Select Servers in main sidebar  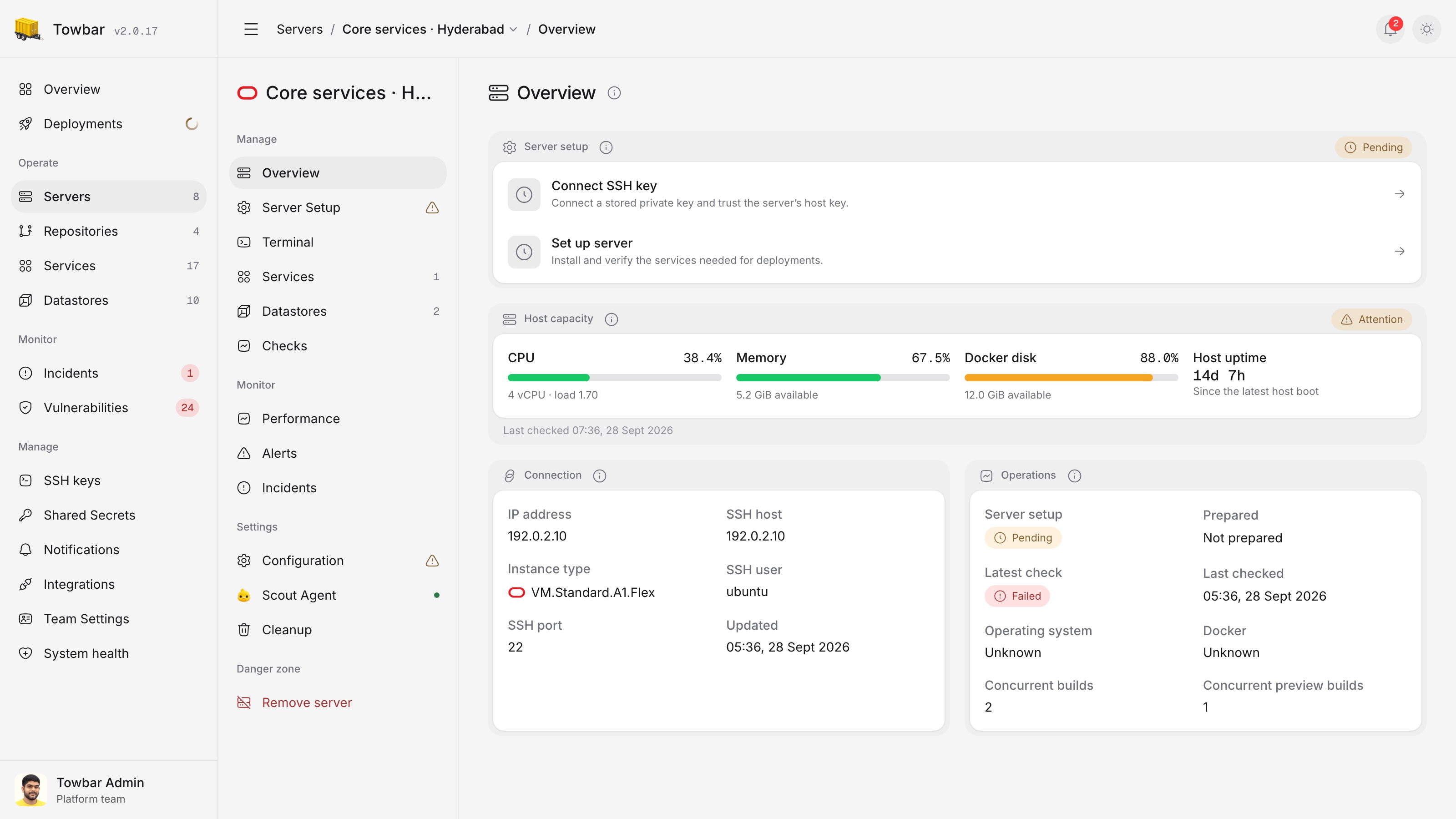click(109, 197)
